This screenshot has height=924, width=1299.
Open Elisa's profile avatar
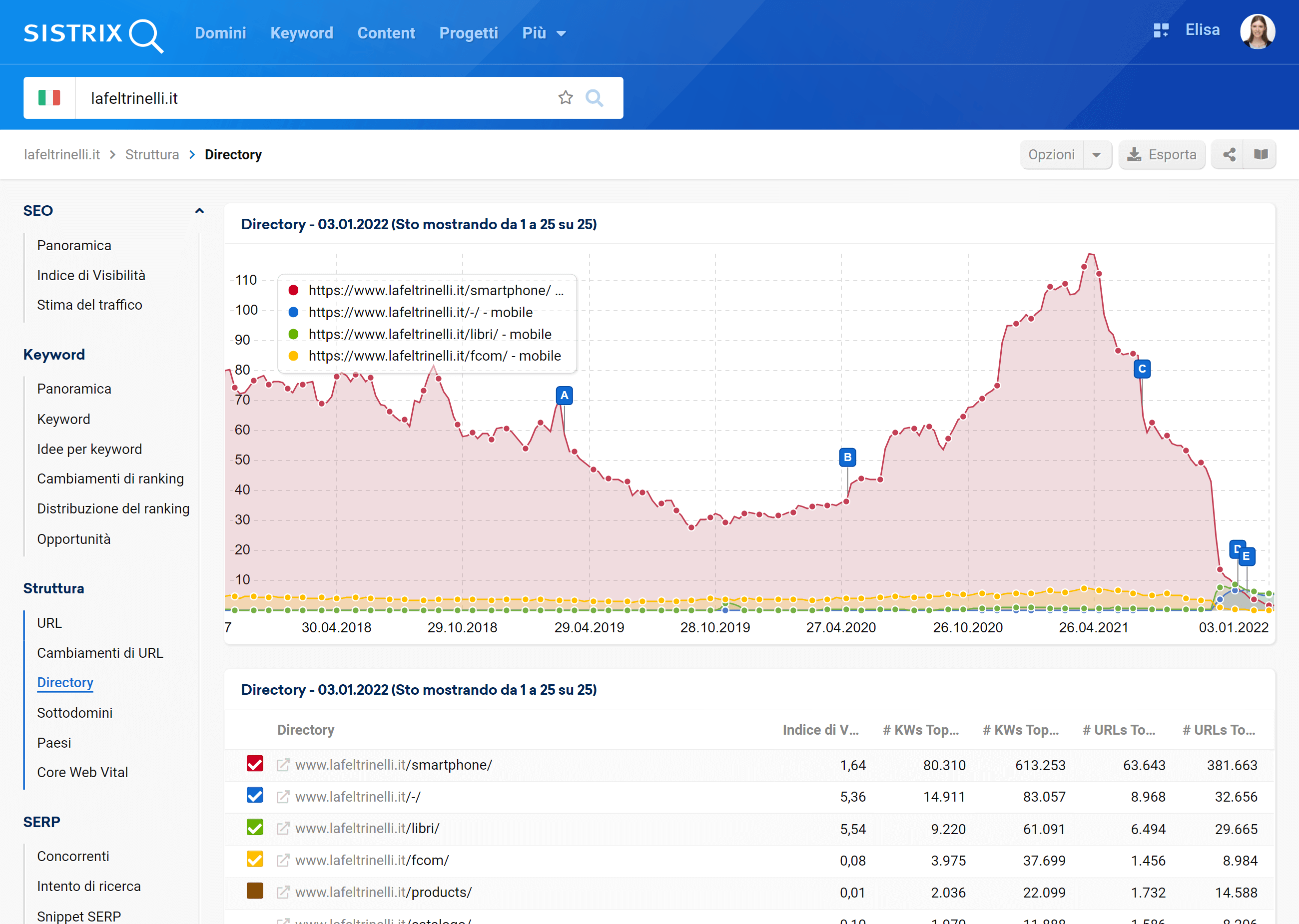coord(1258,31)
